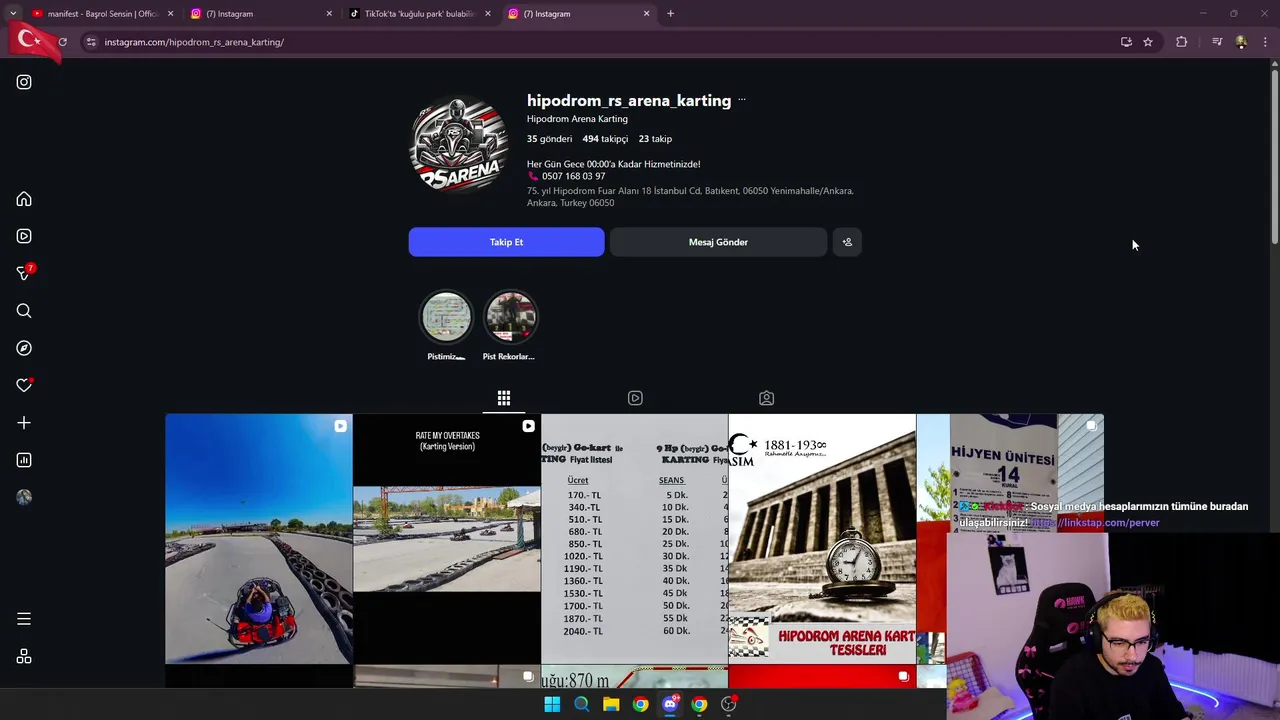The height and width of the screenshot is (720, 1280).
Task: Open the tab search dropdown arrow
Action: pos(13,14)
